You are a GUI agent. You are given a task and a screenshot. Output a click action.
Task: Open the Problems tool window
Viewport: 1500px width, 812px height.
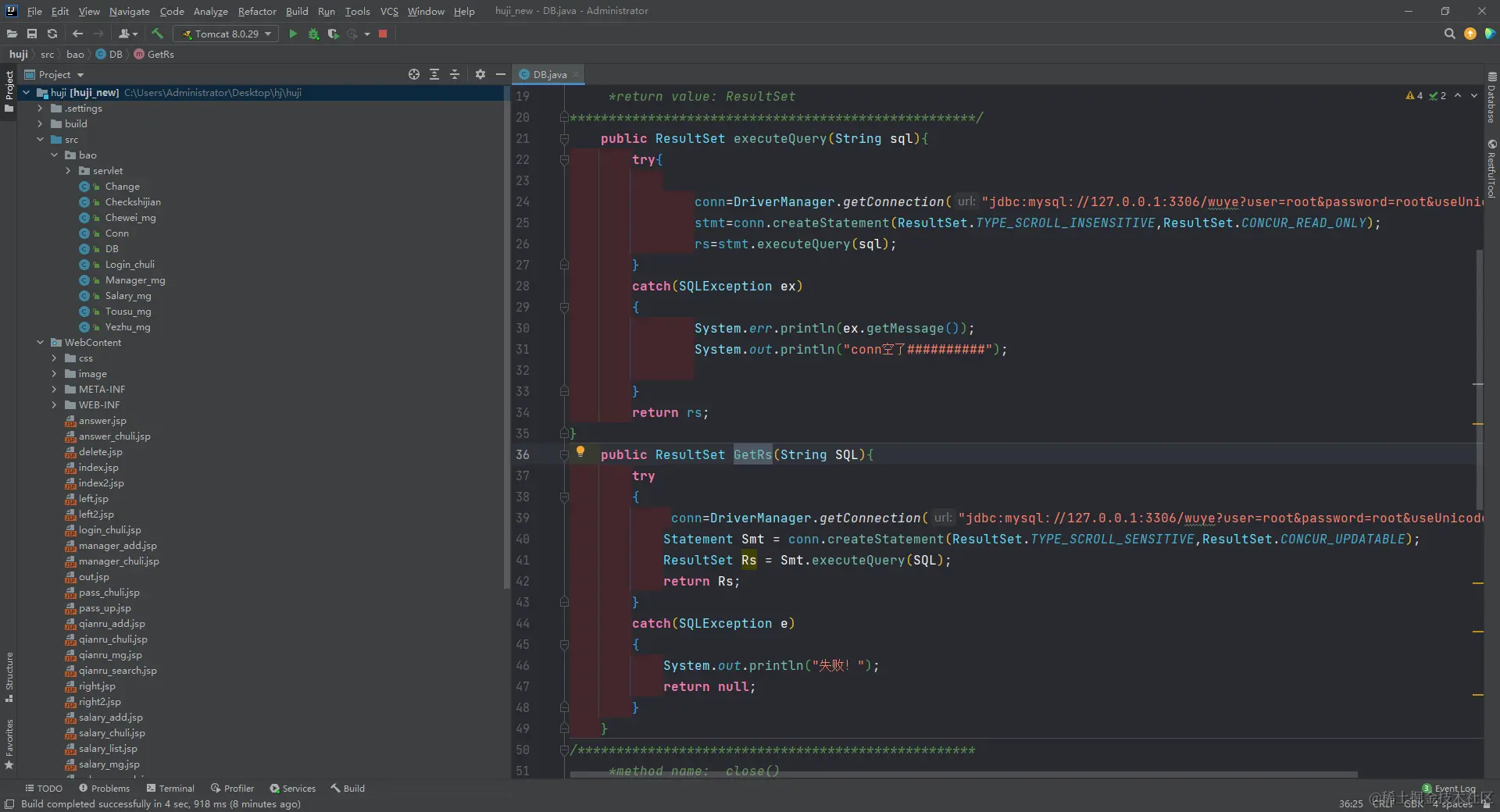(104, 788)
